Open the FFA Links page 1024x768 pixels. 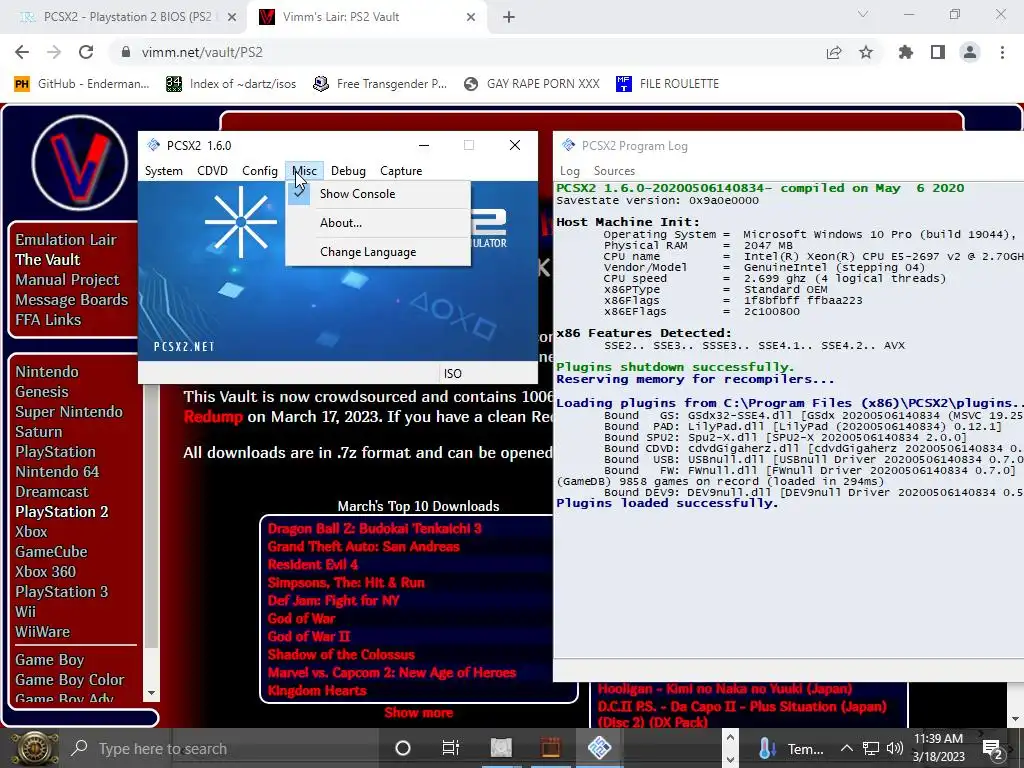pyautogui.click(x=48, y=320)
